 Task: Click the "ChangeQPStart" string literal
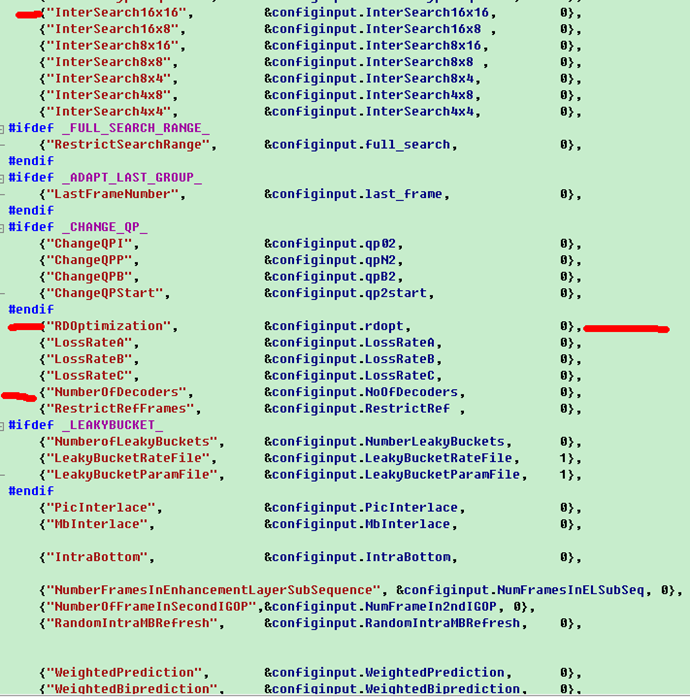tap(104, 293)
